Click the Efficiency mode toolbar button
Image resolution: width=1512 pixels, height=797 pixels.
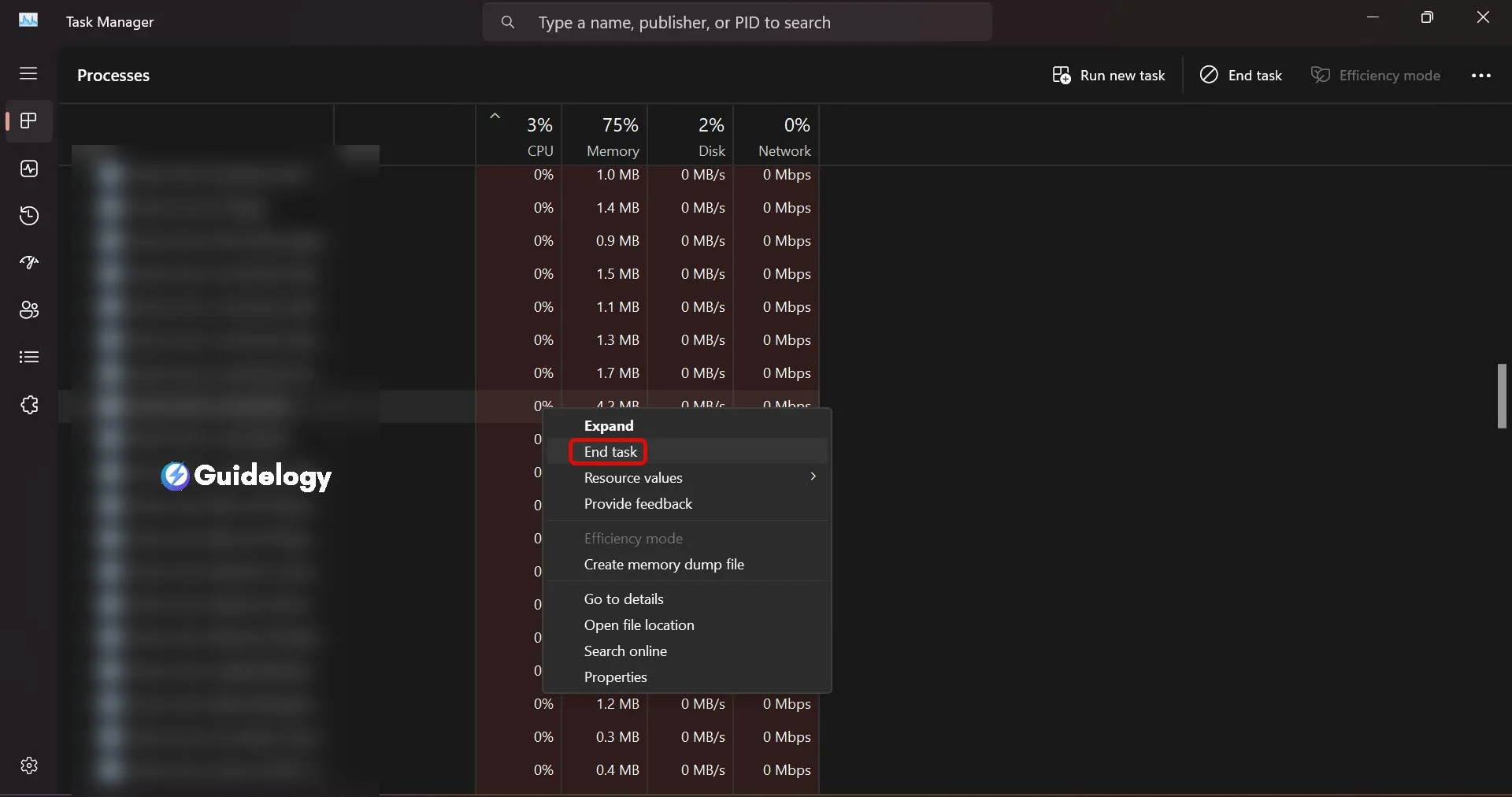(1376, 76)
